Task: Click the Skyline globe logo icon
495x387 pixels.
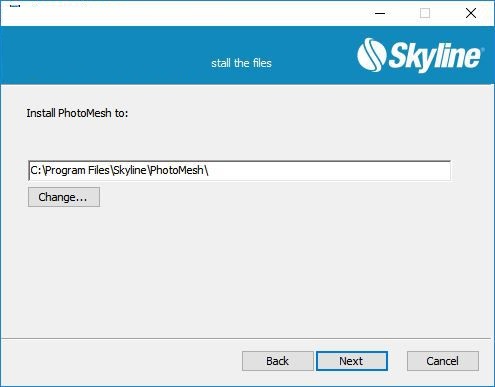Action: (372, 55)
